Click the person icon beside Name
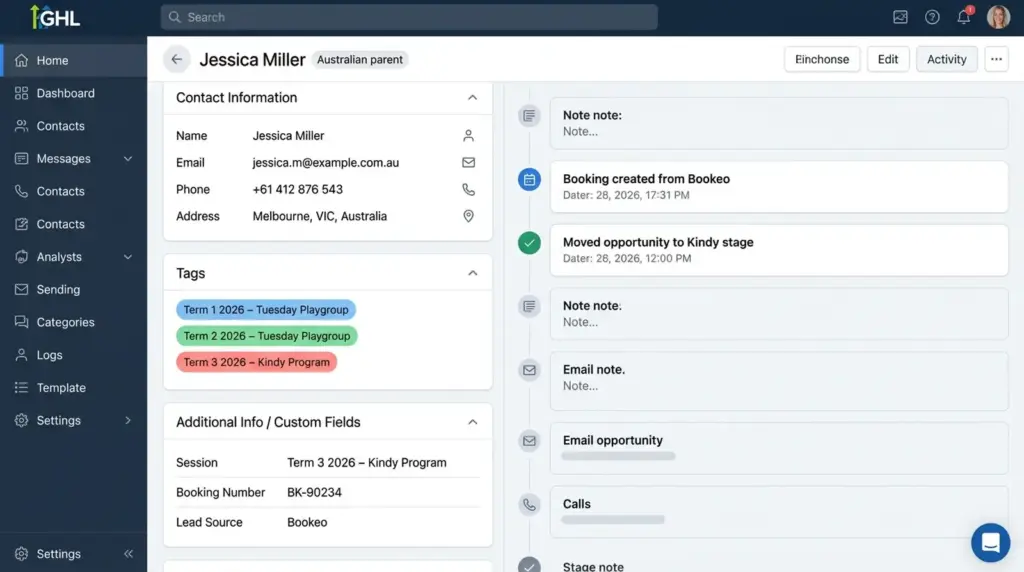 pos(468,136)
